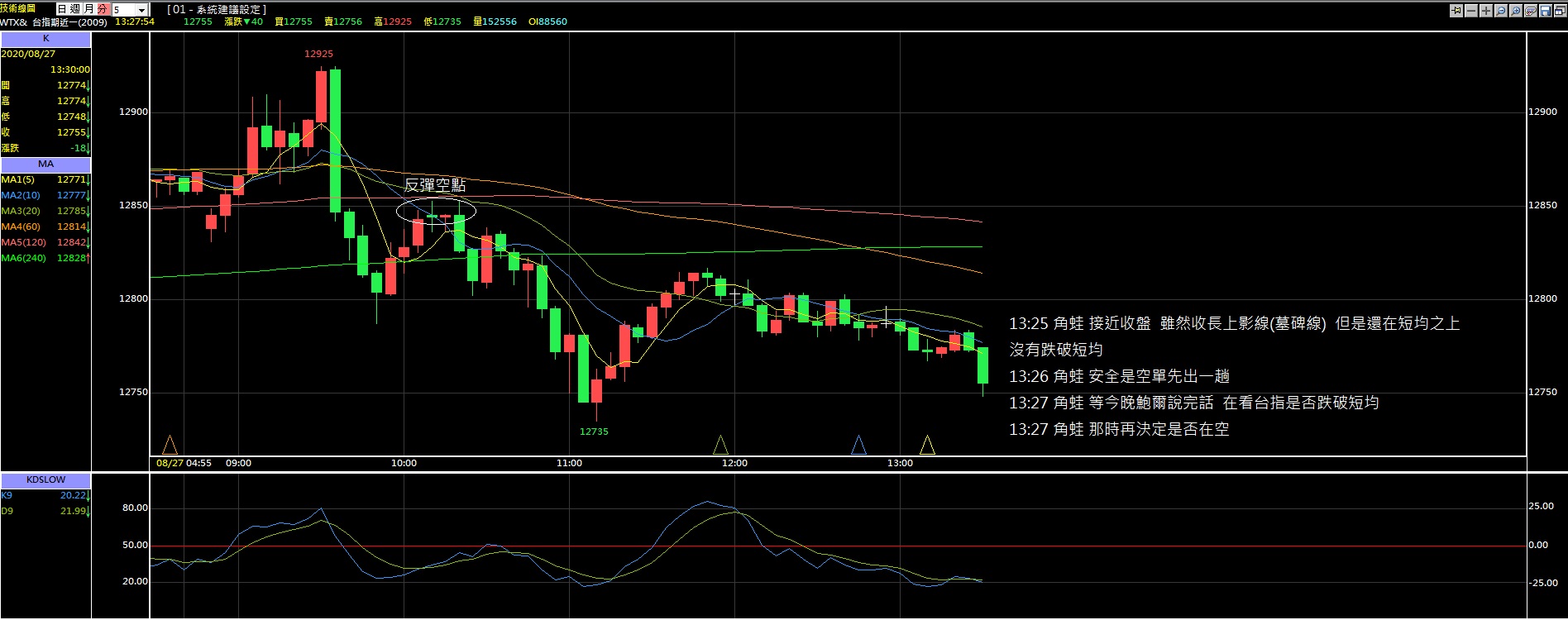Save chart with the floppy disk icon

pyautogui.click(x=1546, y=11)
